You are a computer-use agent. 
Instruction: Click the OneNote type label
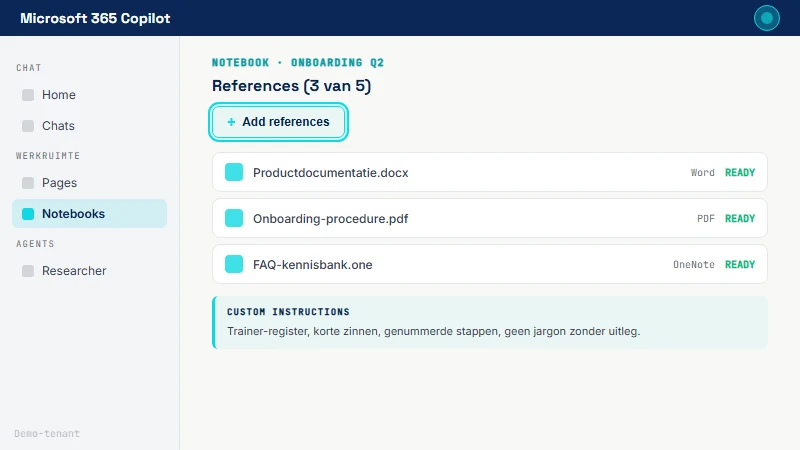click(693, 264)
